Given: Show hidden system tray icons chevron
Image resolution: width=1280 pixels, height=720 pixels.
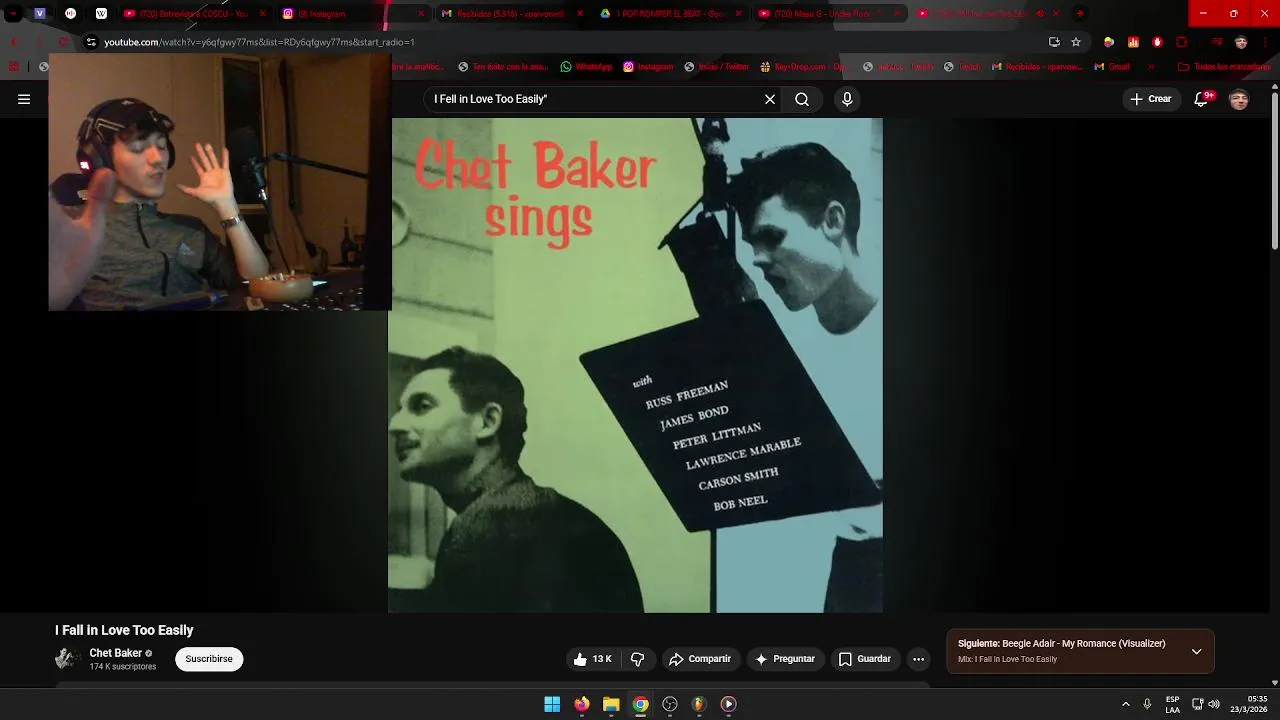Looking at the screenshot, I should pos(1125,704).
